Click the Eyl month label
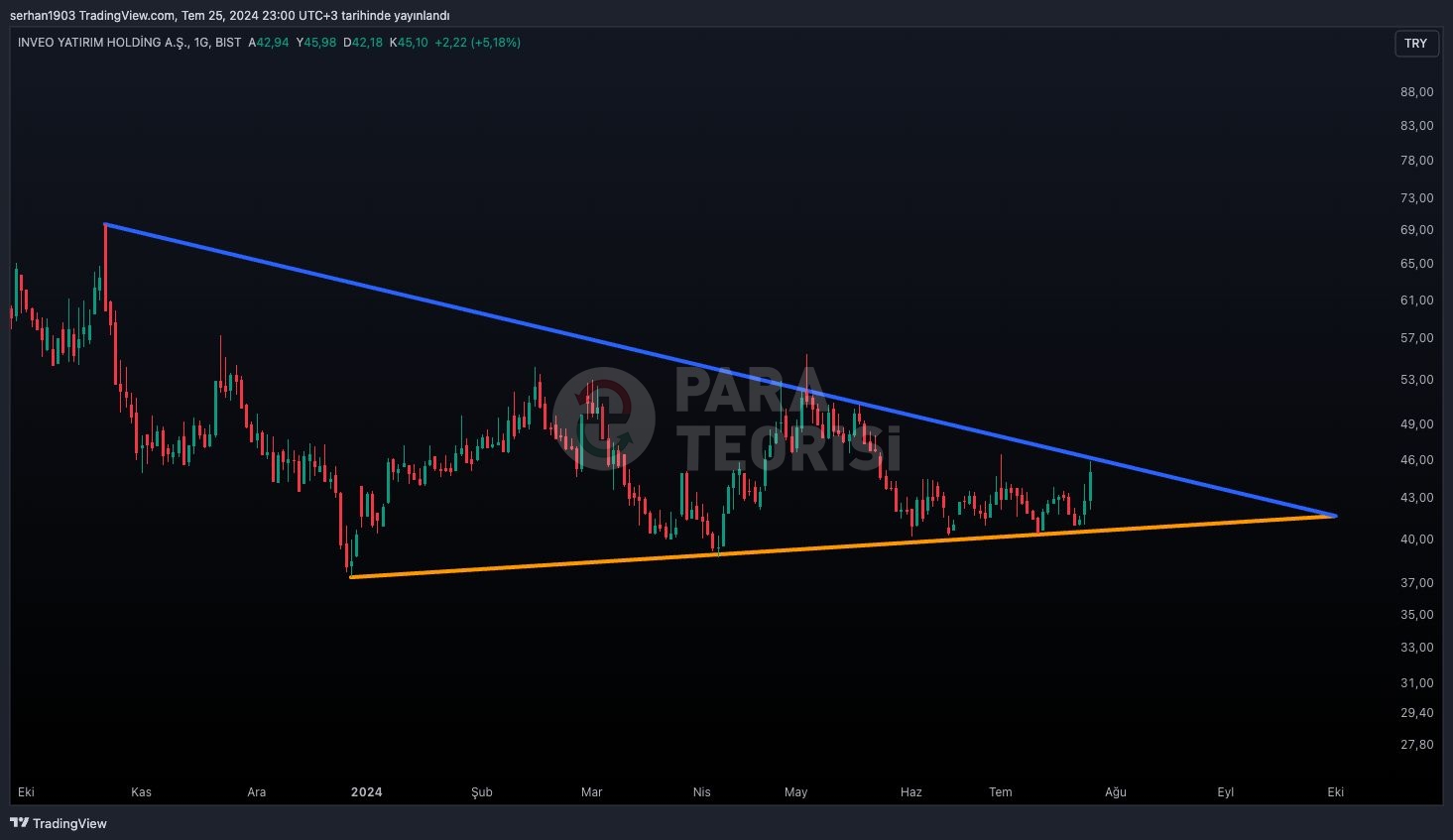Image resolution: width=1453 pixels, height=840 pixels. click(x=1226, y=791)
